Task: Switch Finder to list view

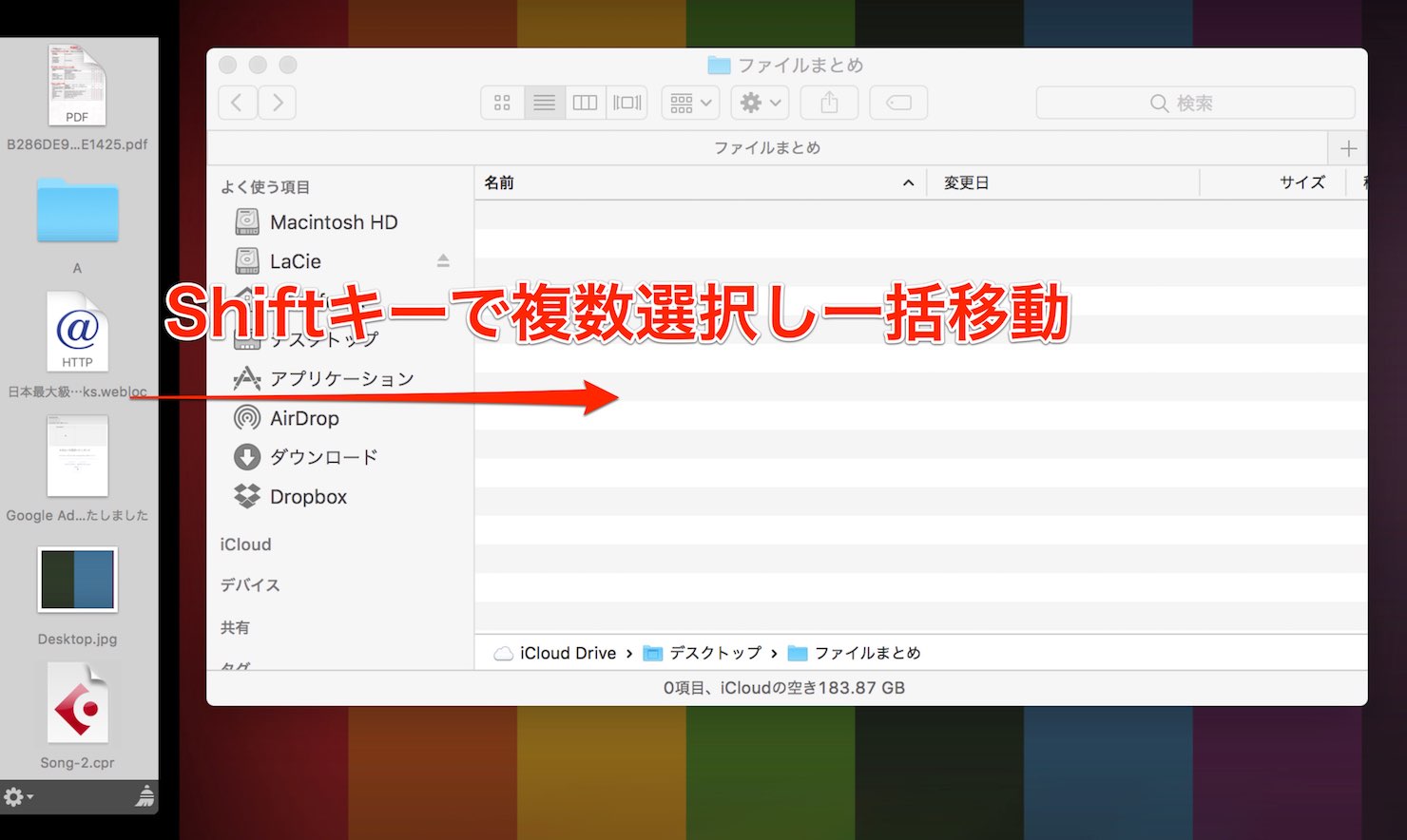Action: (545, 103)
